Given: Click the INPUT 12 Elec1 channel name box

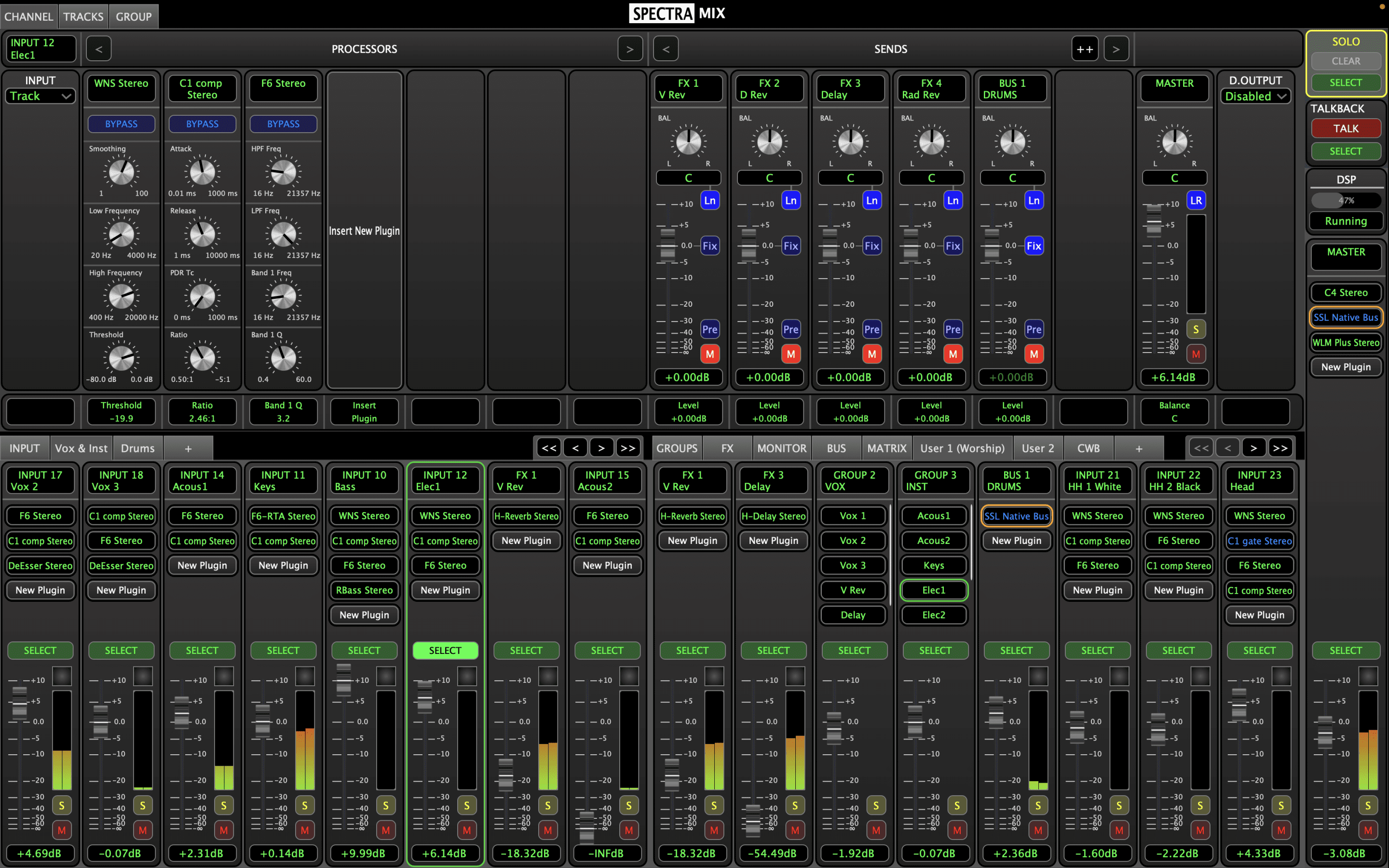Looking at the screenshot, I should [445, 480].
